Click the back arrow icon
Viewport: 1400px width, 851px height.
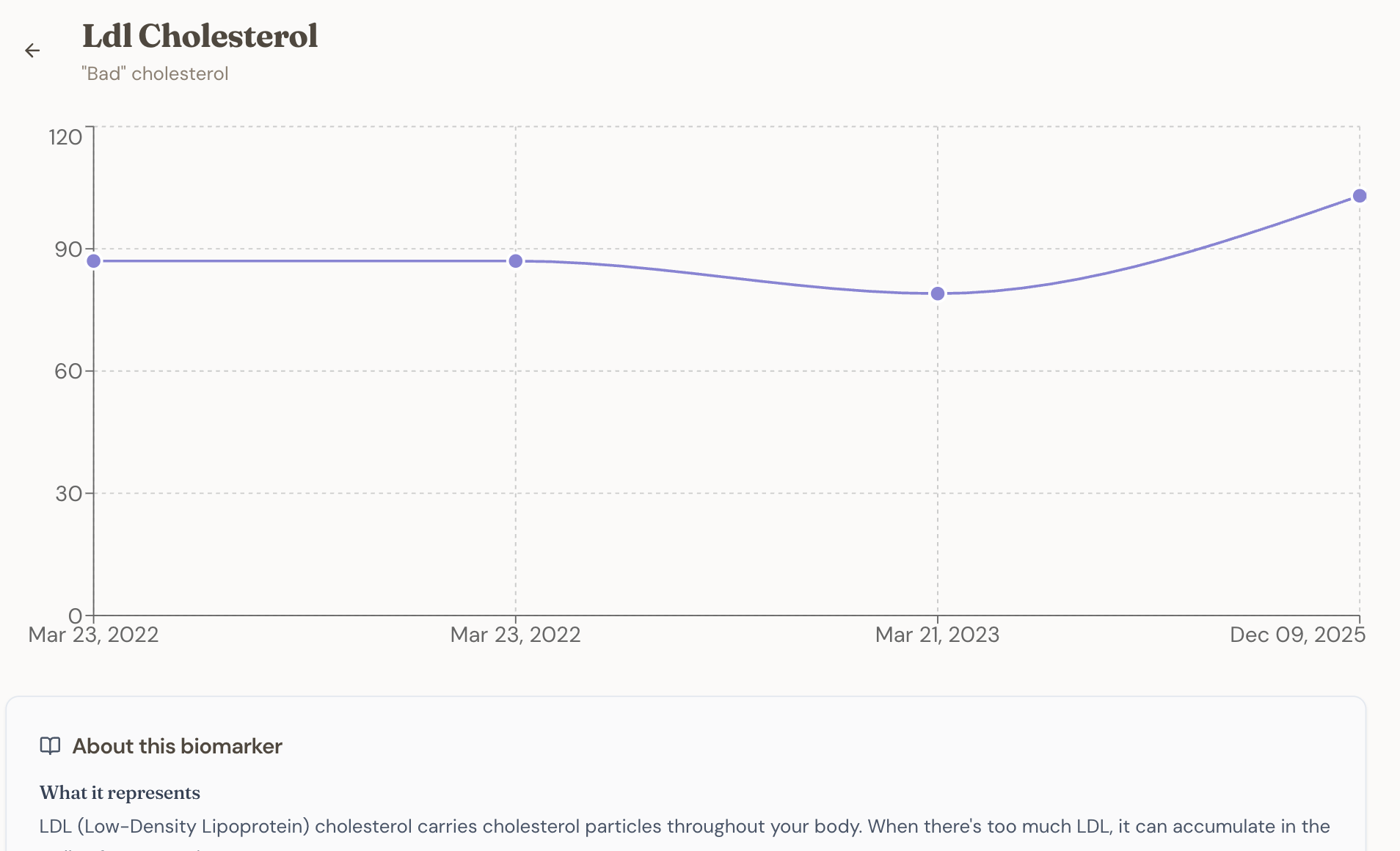[x=32, y=51]
